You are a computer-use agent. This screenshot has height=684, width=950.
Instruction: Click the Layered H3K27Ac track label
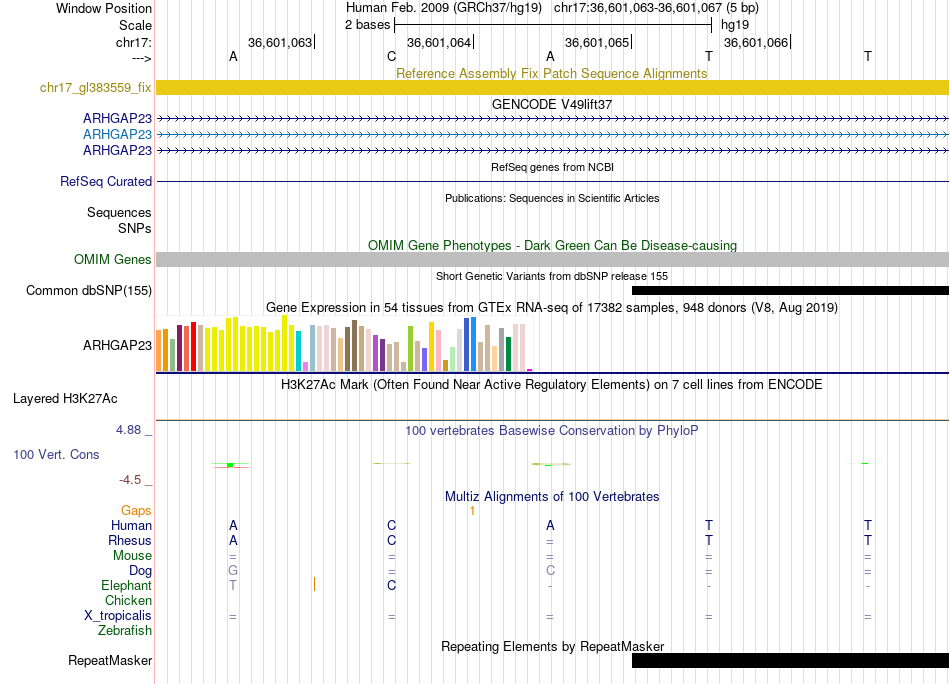pos(65,399)
